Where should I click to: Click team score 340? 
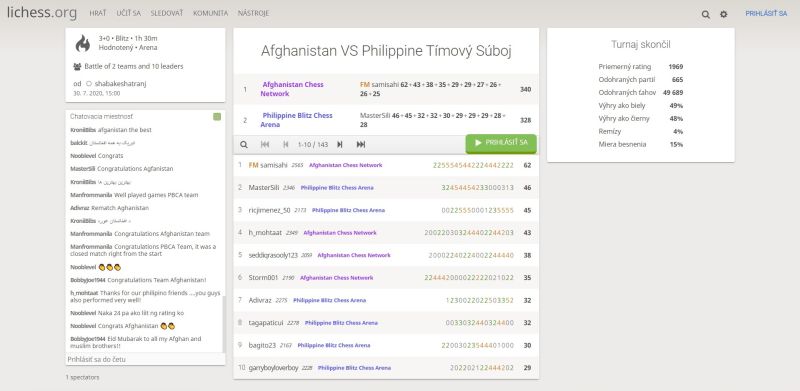tap(526, 89)
